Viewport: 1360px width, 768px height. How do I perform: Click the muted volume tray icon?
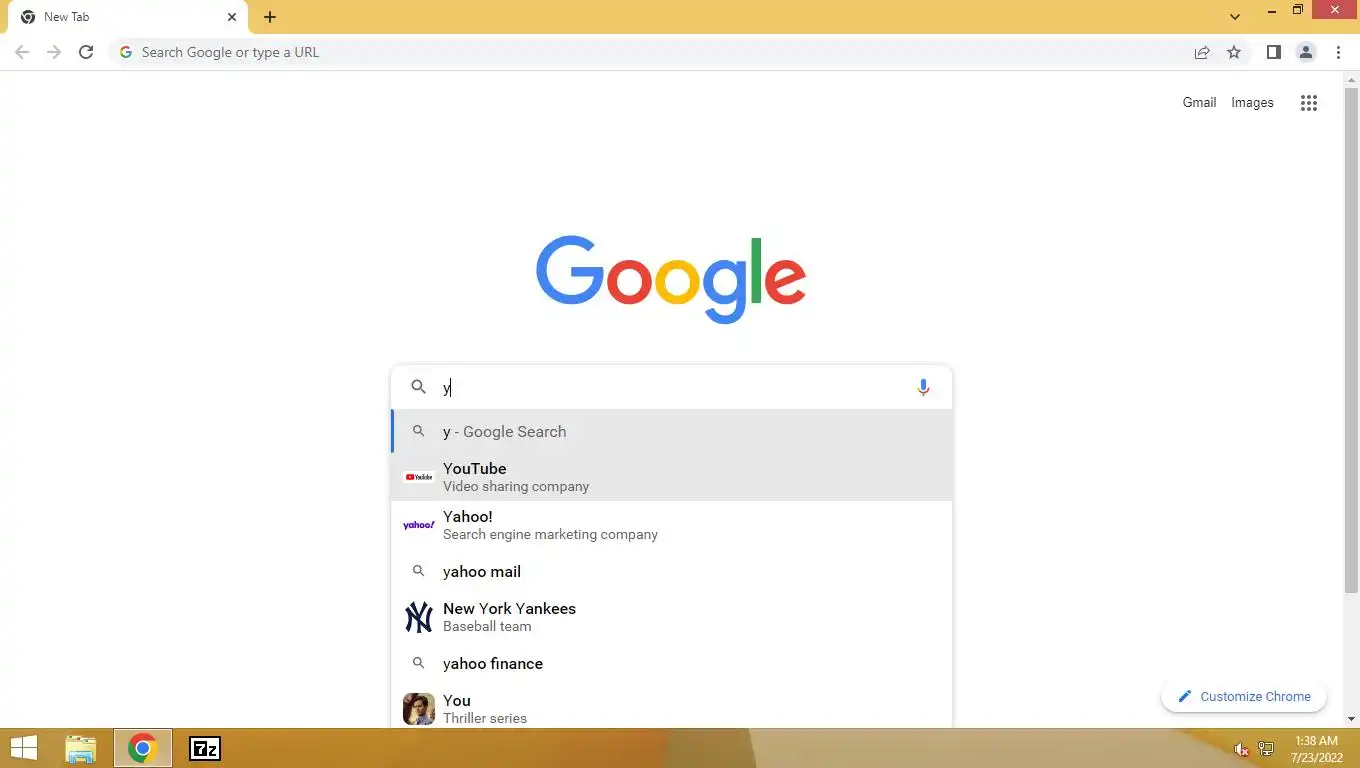1241,749
